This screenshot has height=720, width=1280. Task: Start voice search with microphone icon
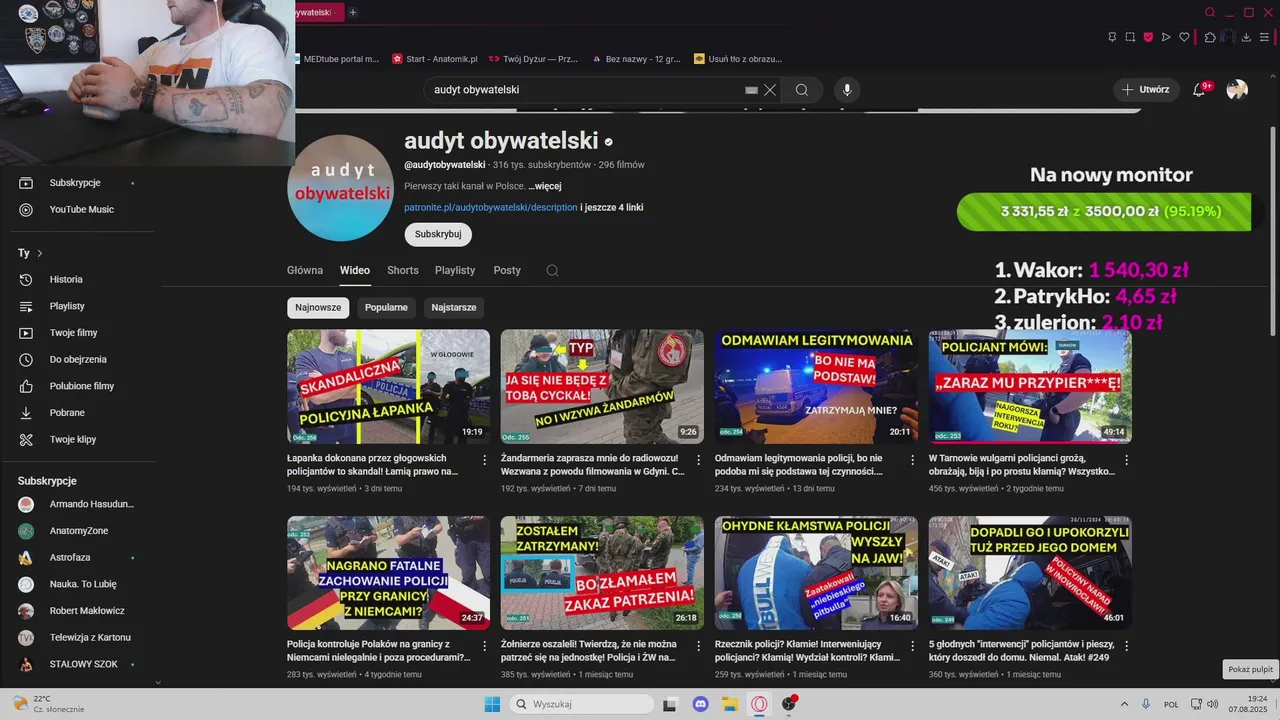pyautogui.click(x=847, y=89)
